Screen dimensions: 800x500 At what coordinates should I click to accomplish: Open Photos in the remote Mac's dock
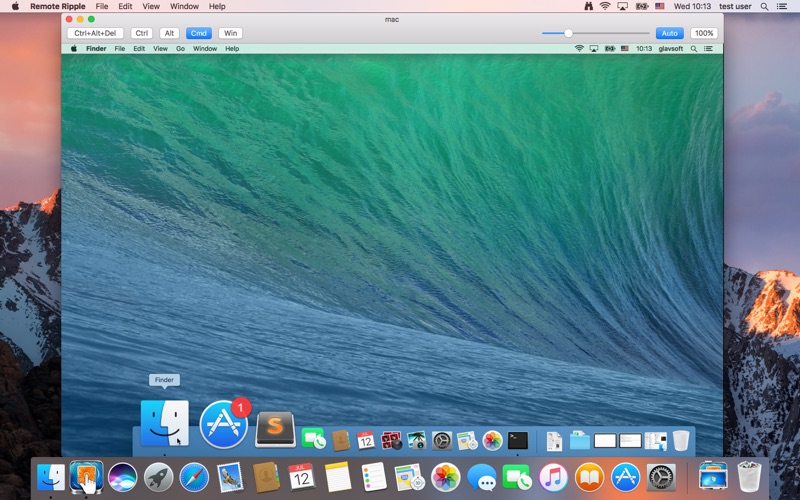coord(492,440)
